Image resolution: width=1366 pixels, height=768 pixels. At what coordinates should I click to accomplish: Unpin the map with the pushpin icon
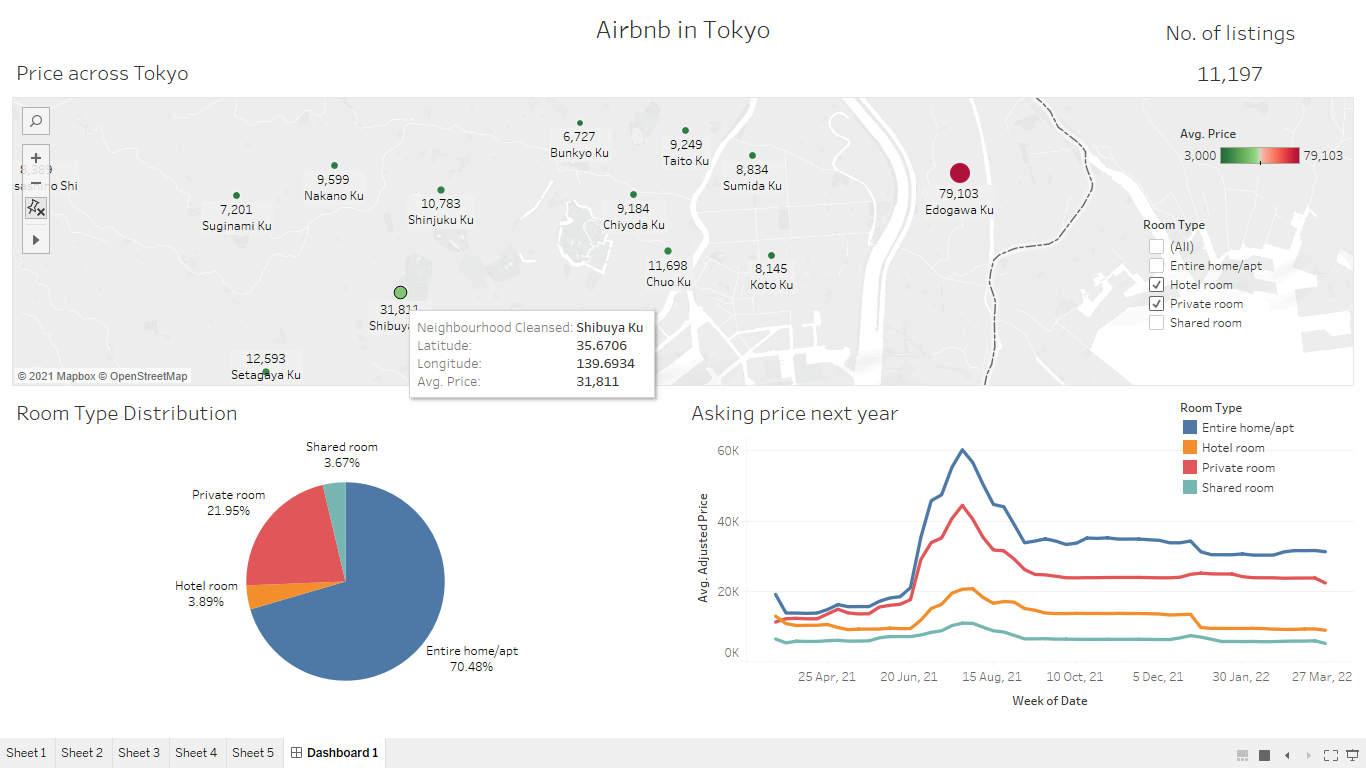coord(35,208)
